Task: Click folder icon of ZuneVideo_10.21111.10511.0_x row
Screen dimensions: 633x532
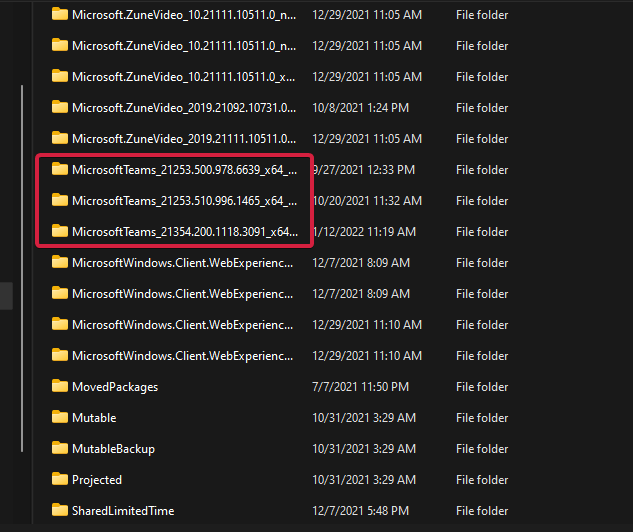Action: (x=60, y=76)
